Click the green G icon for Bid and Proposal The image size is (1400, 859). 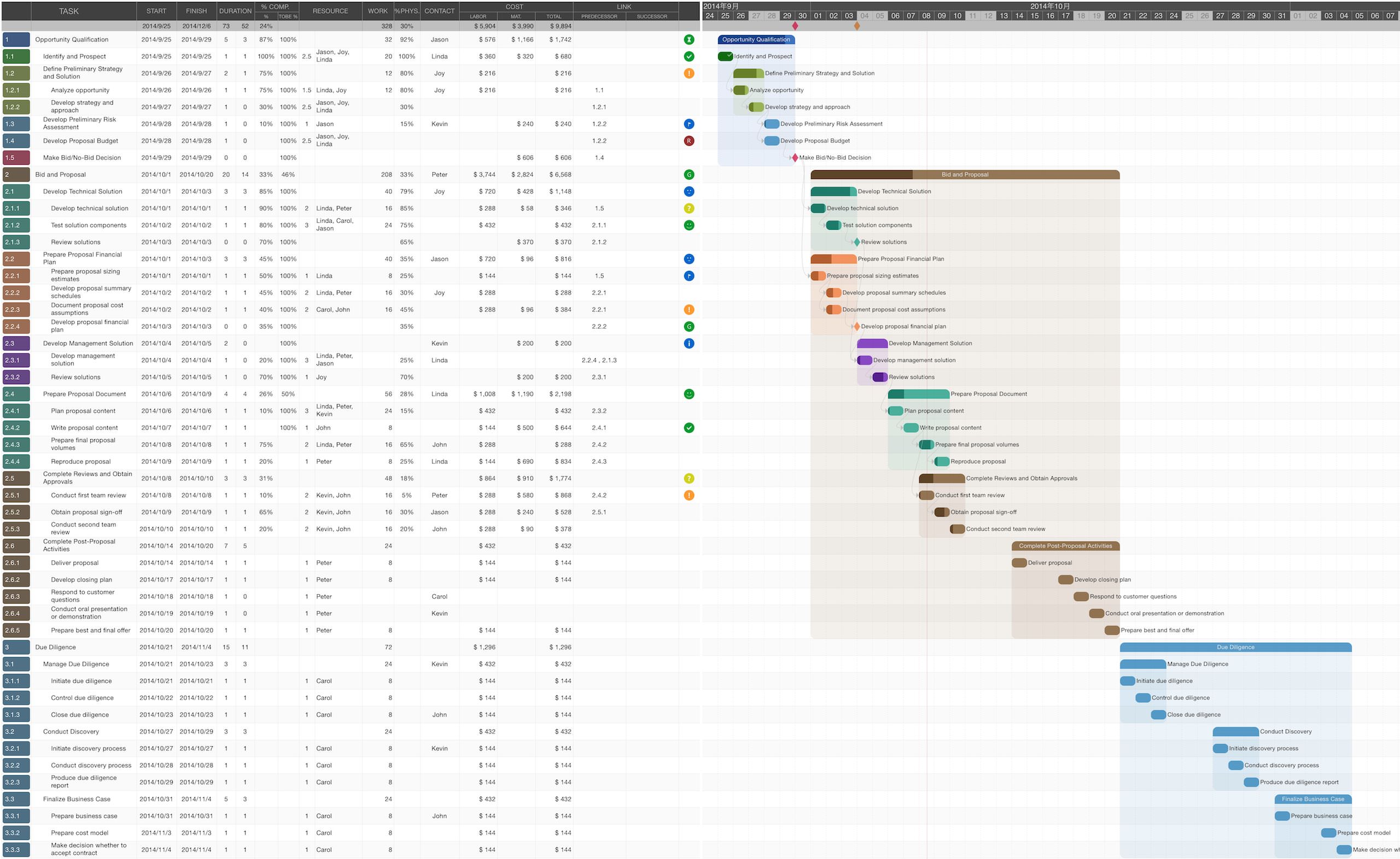(x=689, y=175)
